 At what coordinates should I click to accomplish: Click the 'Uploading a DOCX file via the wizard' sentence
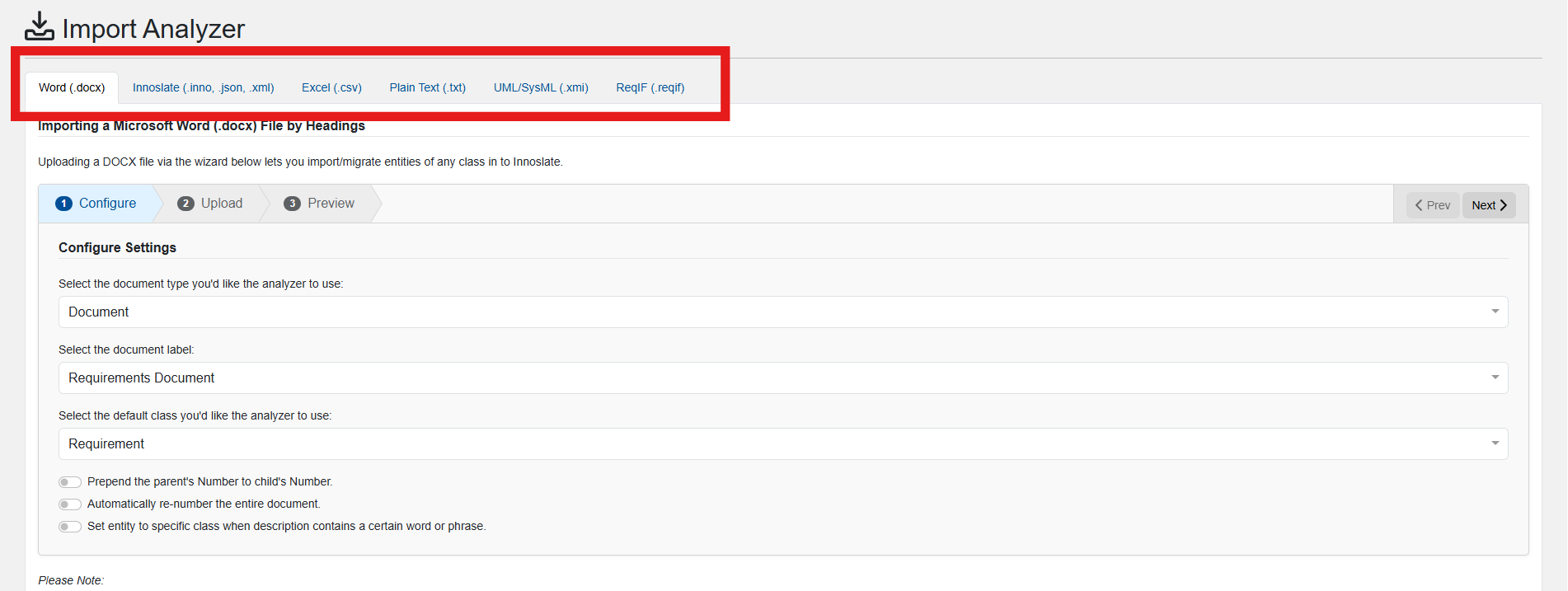coord(300,162)
